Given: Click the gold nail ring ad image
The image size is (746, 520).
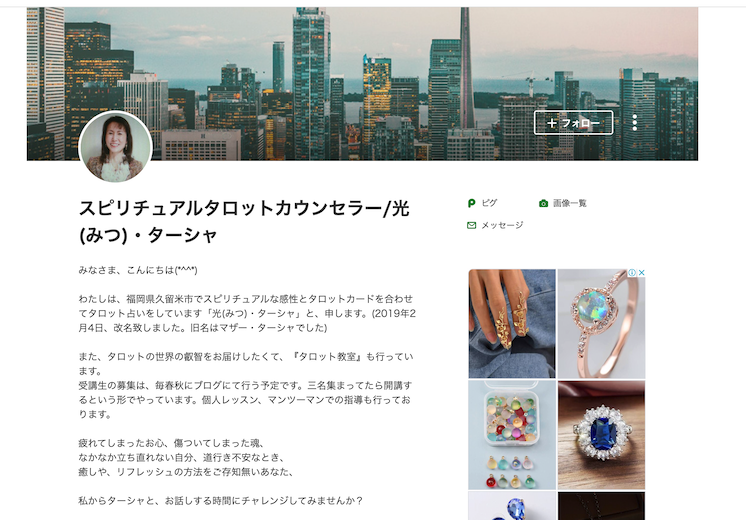Looking at the screenshot, I should [512, 324].
